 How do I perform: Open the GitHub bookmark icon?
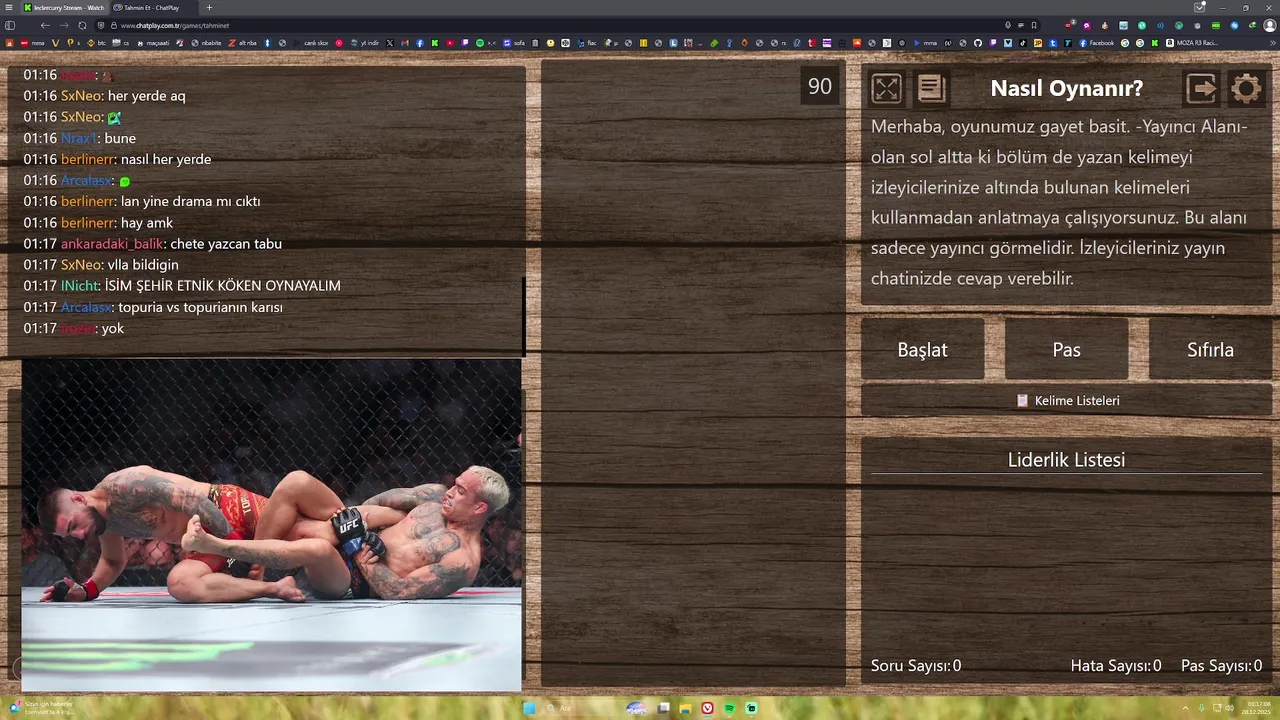(x=977, y=43)
